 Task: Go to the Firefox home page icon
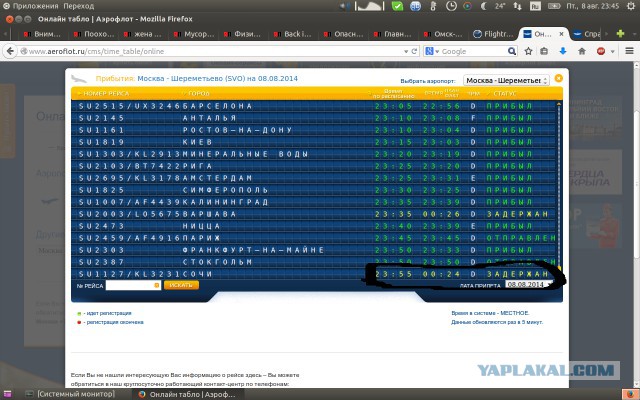[x=582, y=51]
